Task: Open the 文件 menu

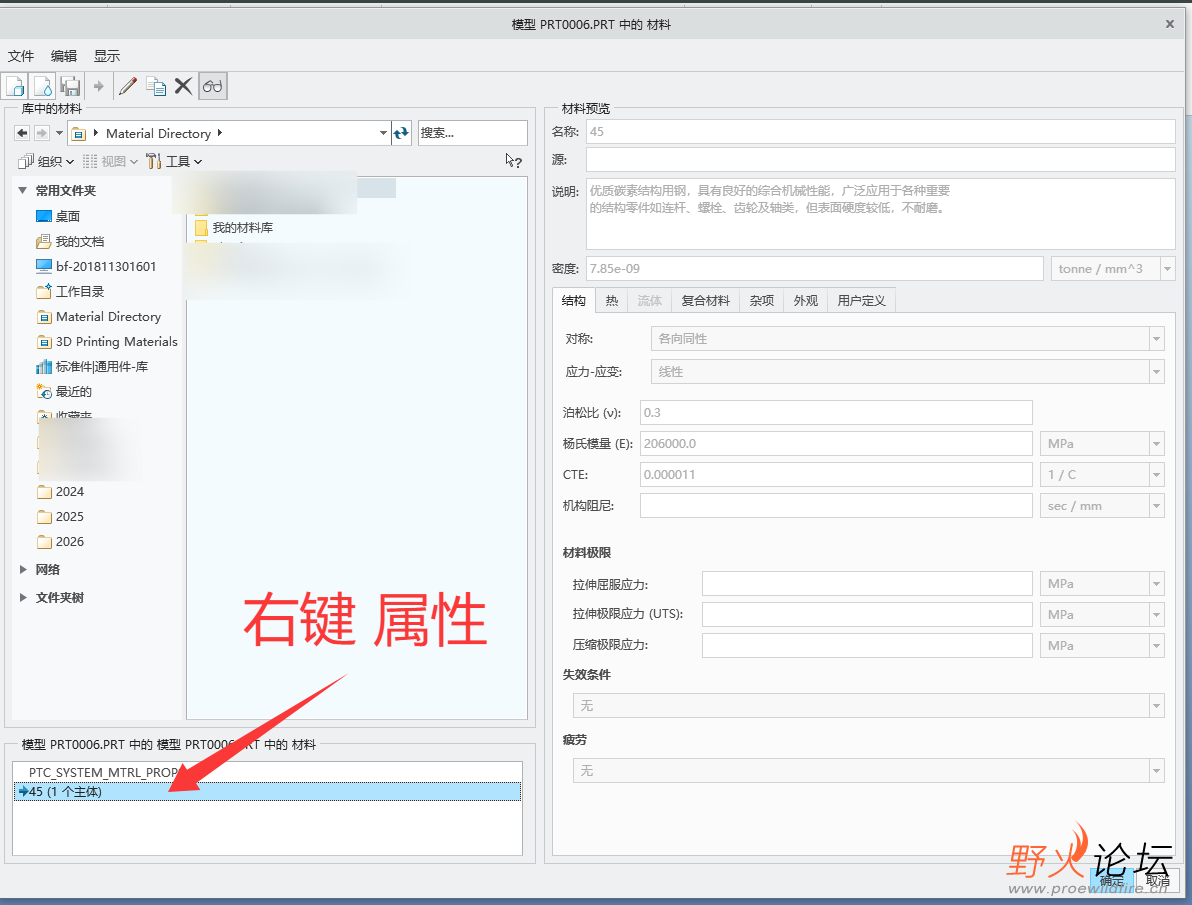Action: coord(20,56)
